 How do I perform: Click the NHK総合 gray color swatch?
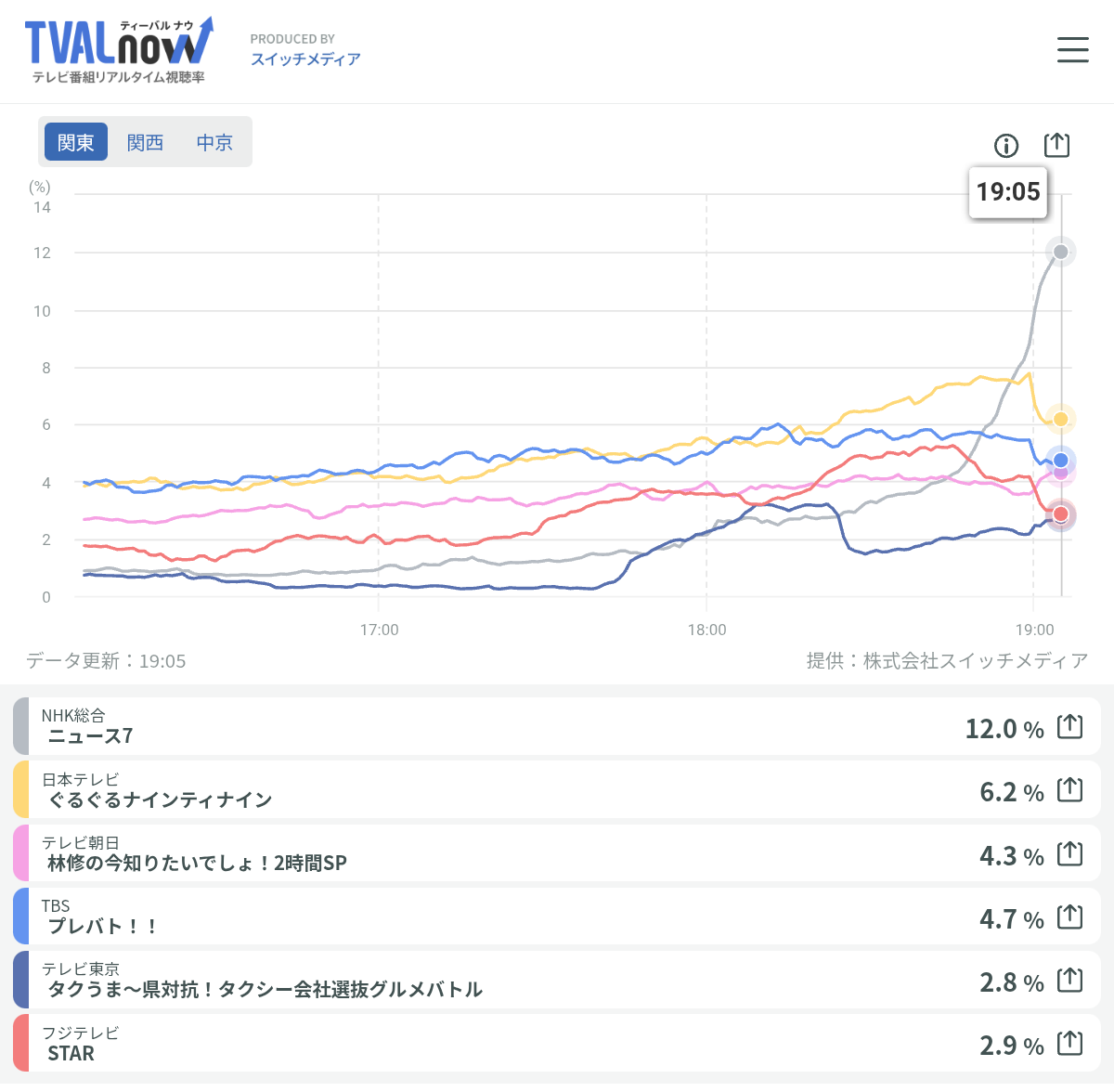[x=20, y=726]
